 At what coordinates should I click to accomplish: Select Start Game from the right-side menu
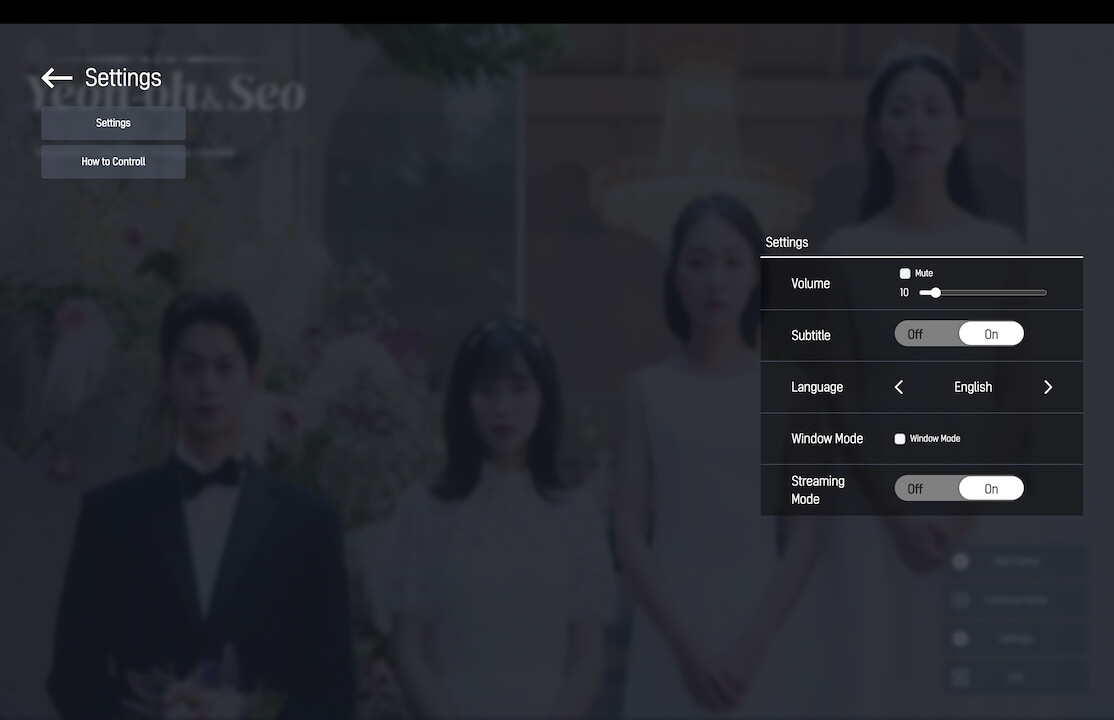[1015, 561]
